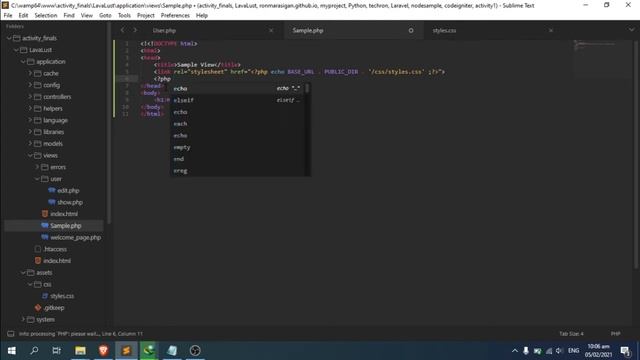
Task: Expand the controllers folder
Action: pyautogui.click(x=30, y=97)
